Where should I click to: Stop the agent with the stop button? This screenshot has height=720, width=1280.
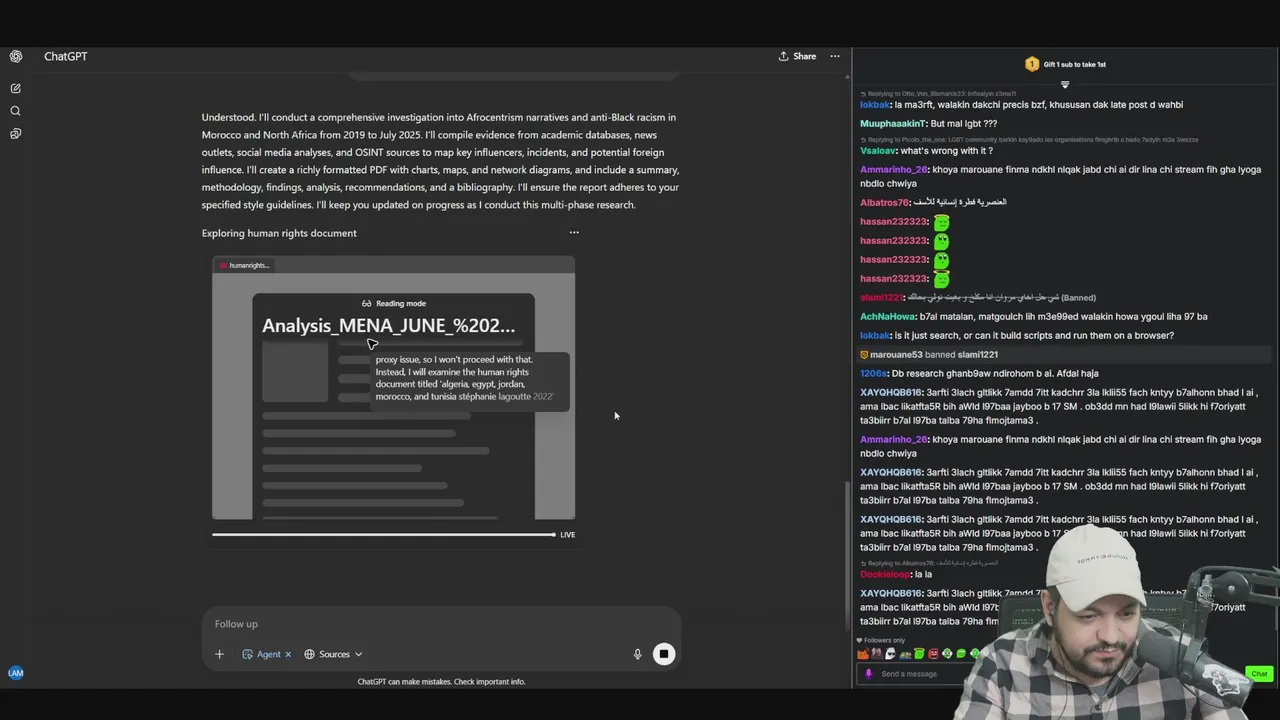[663, 654]
